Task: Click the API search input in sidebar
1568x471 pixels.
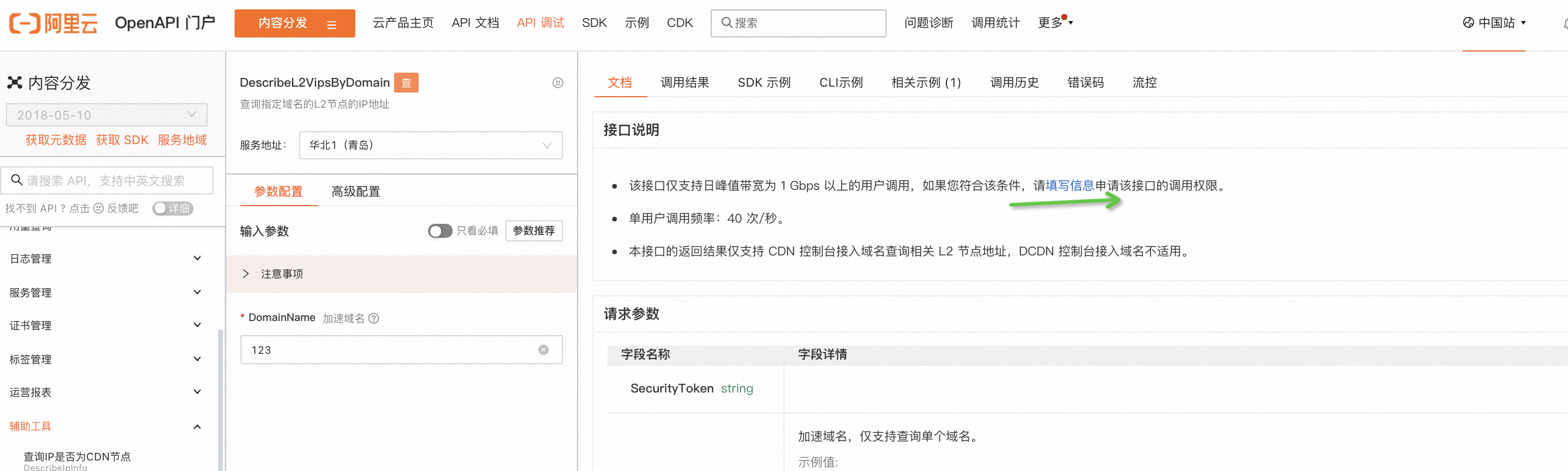Action: (107, 180)
